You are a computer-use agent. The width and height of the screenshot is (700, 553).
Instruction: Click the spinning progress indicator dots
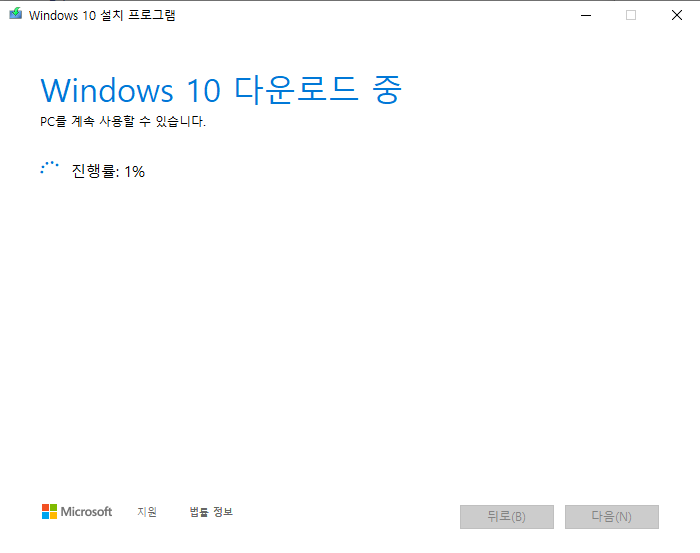tap(49, 168)
